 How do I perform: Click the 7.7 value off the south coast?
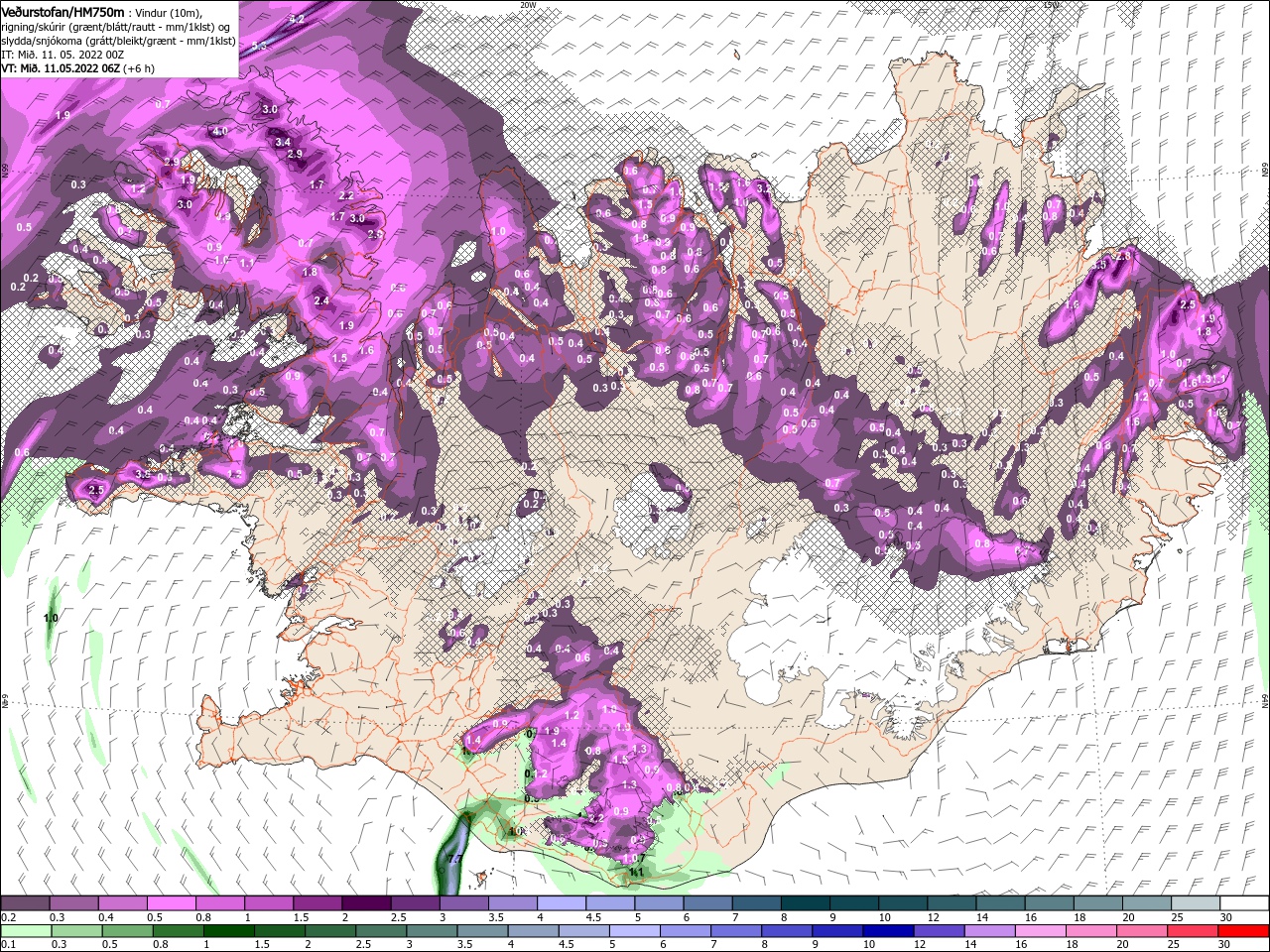coord(455,859)
